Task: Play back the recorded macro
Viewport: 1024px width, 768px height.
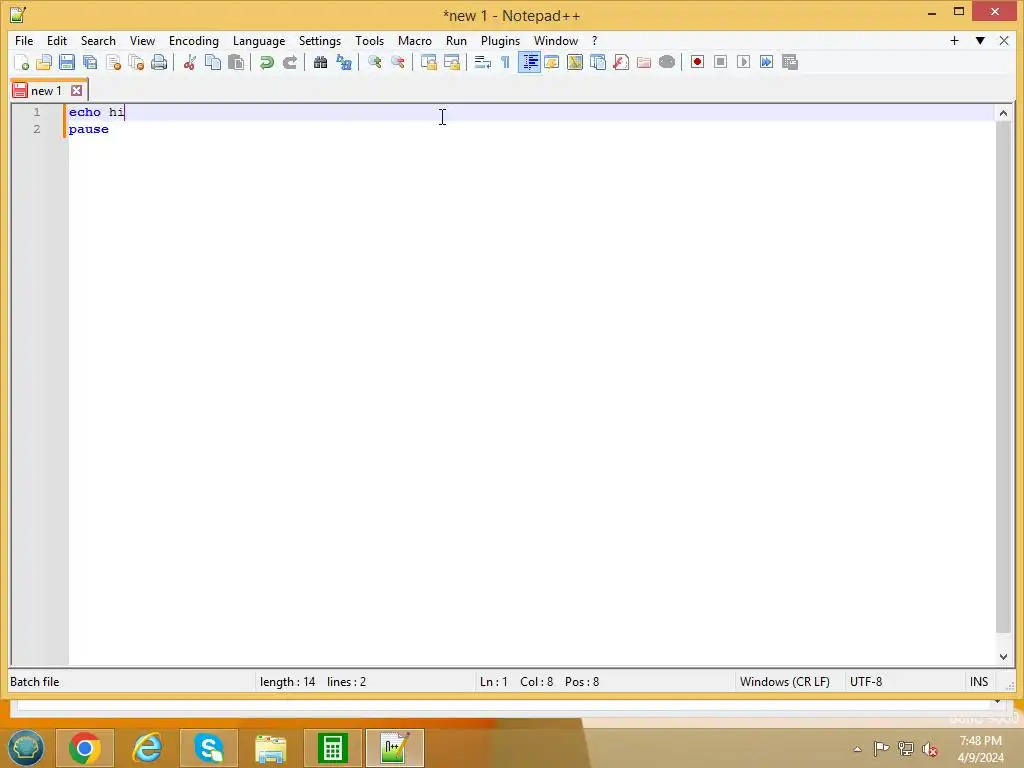Action: [743, 62]
